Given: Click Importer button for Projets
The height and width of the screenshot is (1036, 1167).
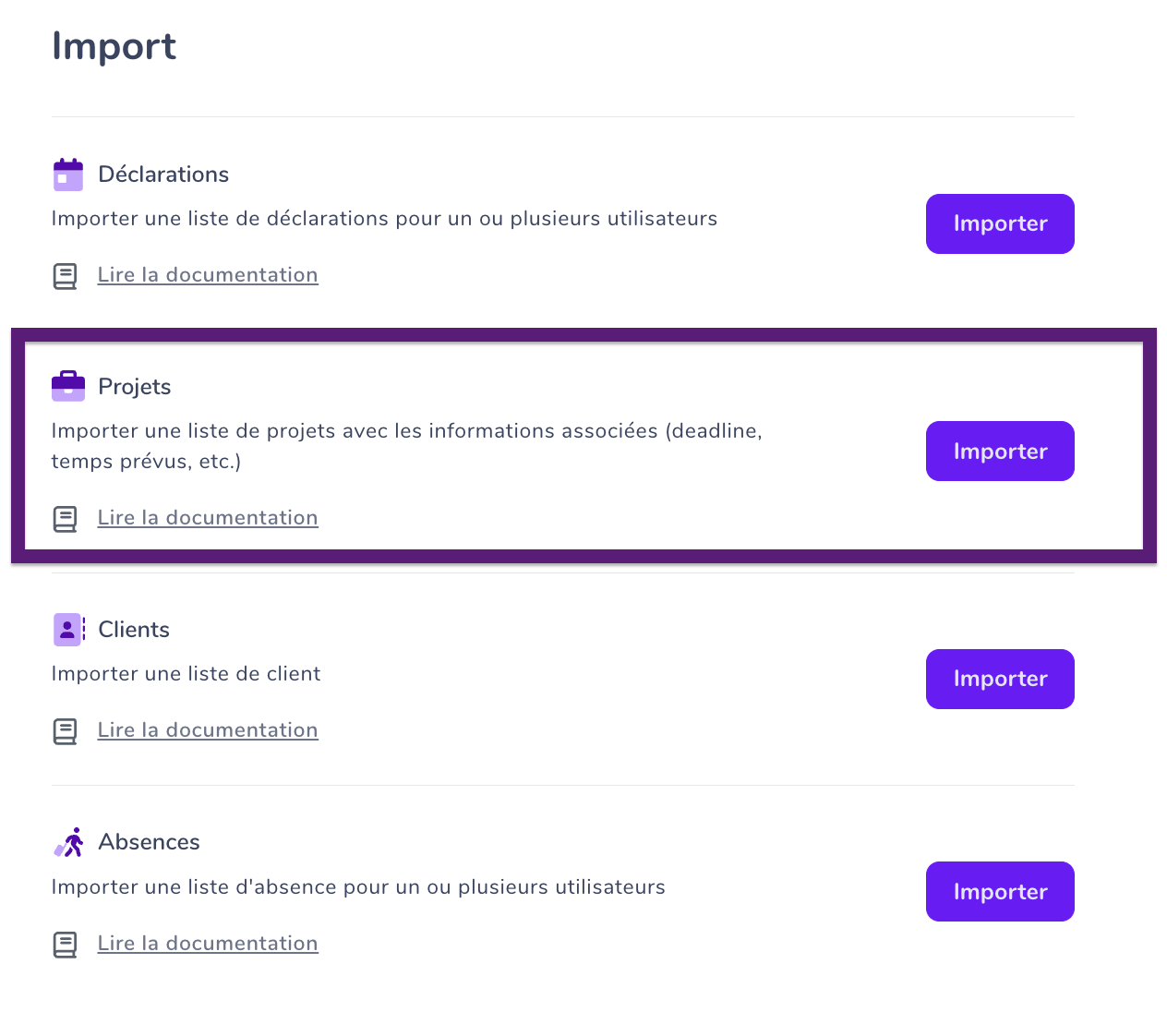Looking at the screenshot, I should 1000,451.
